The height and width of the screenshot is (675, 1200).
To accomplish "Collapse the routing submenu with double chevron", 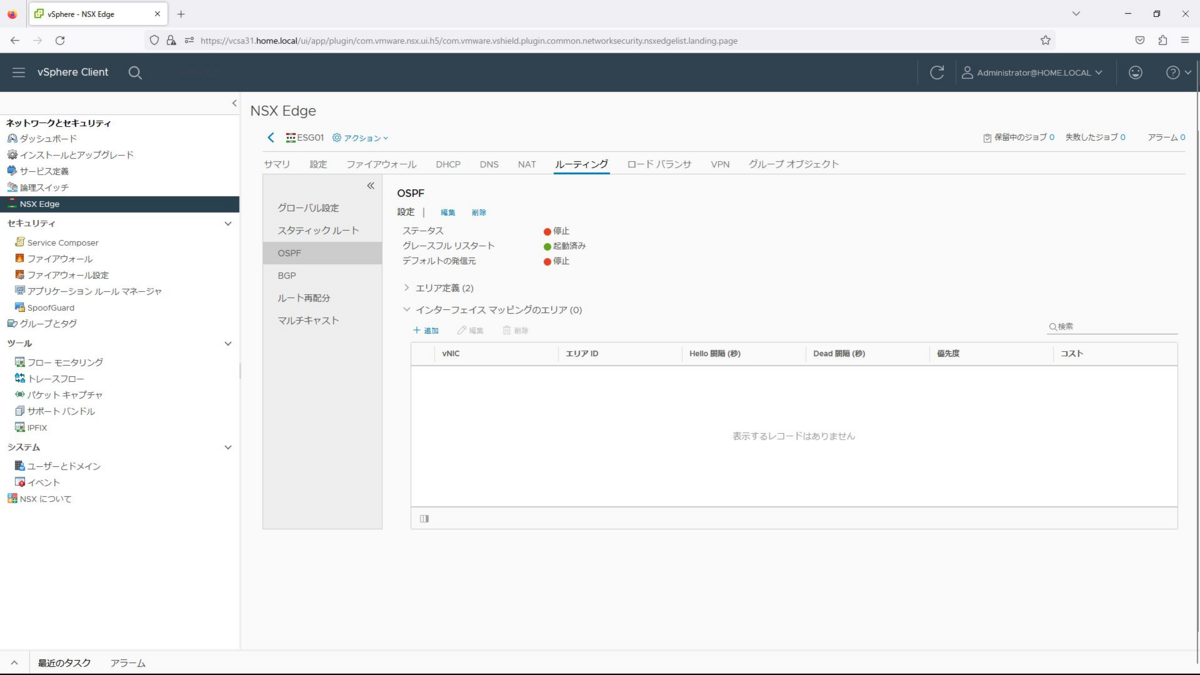I will coord(370,186).
